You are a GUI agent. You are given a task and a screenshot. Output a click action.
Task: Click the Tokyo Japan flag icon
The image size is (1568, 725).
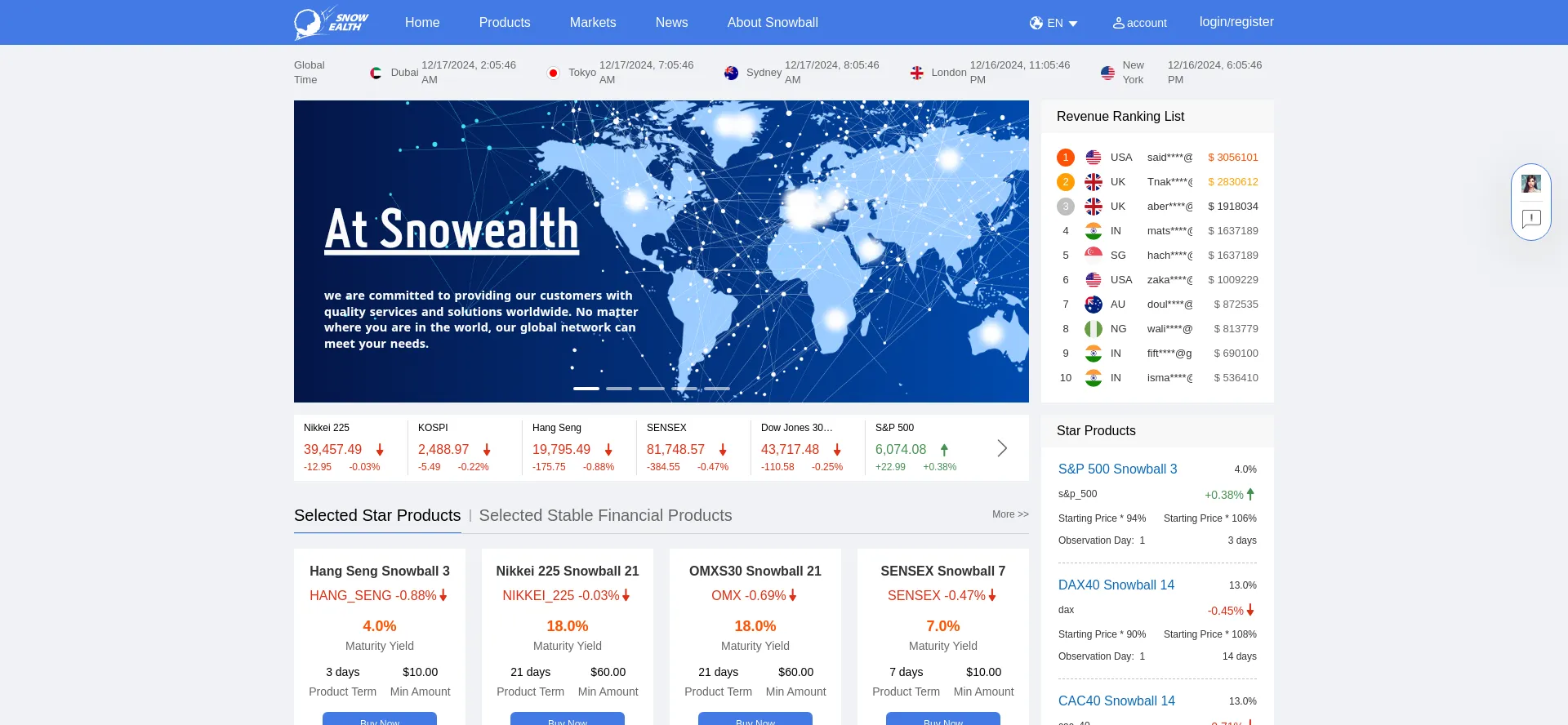tap(553, 73)
